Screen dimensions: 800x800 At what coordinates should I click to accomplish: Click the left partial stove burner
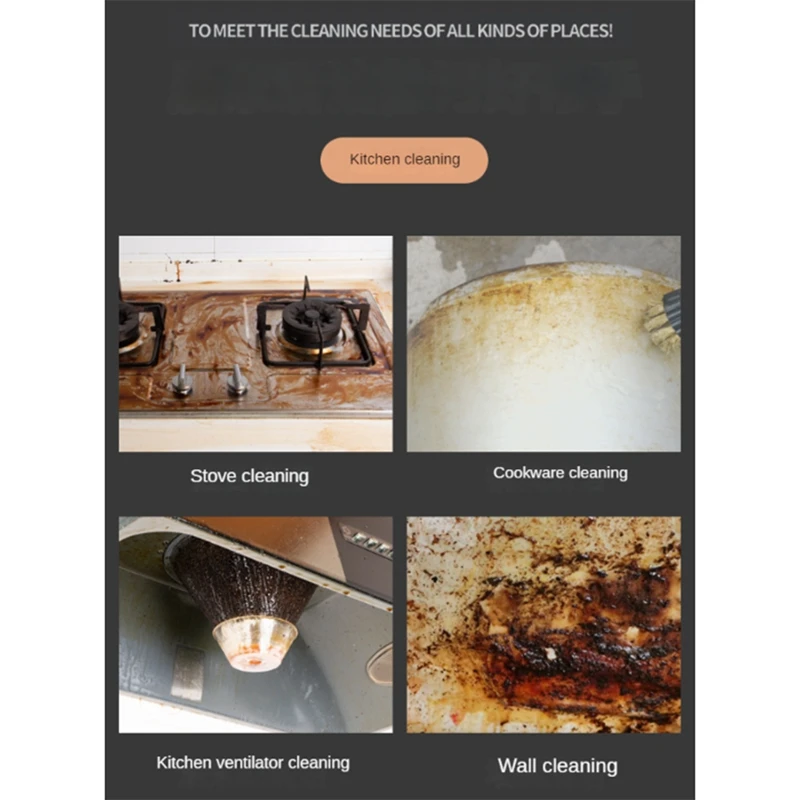click(x=139, y=332)
